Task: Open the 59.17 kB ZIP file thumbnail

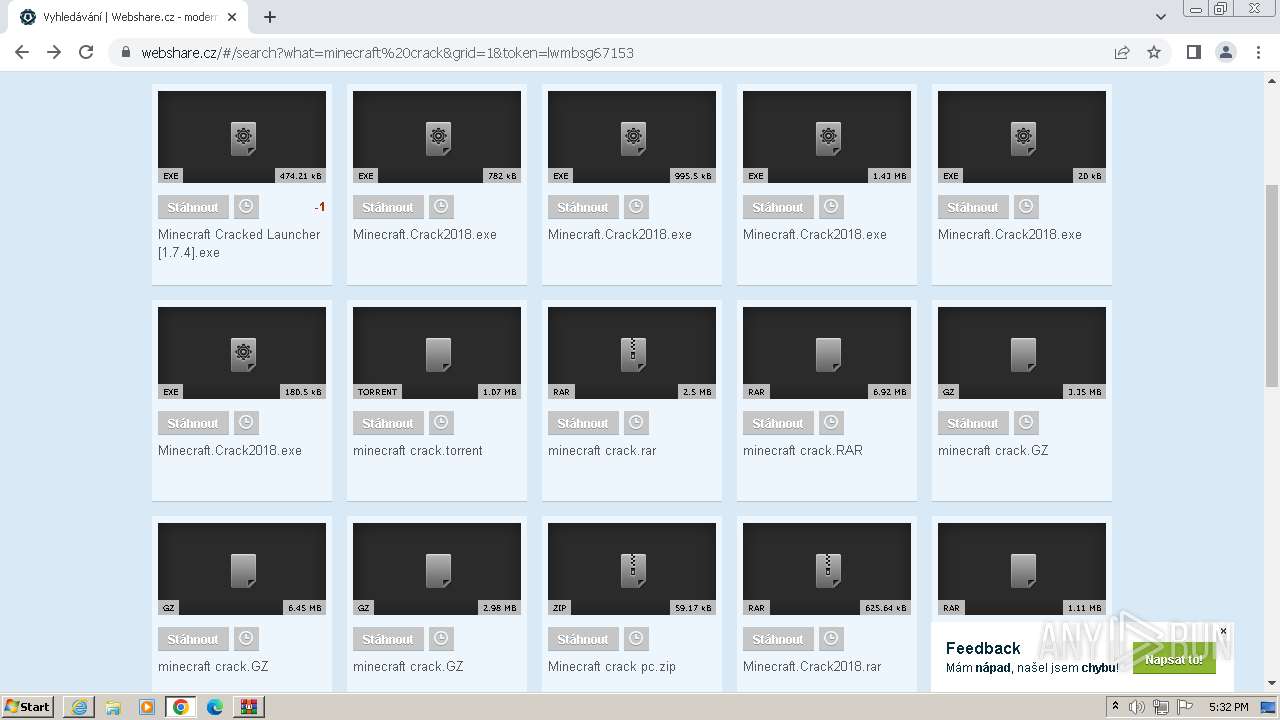Action: tap(632, 569)
